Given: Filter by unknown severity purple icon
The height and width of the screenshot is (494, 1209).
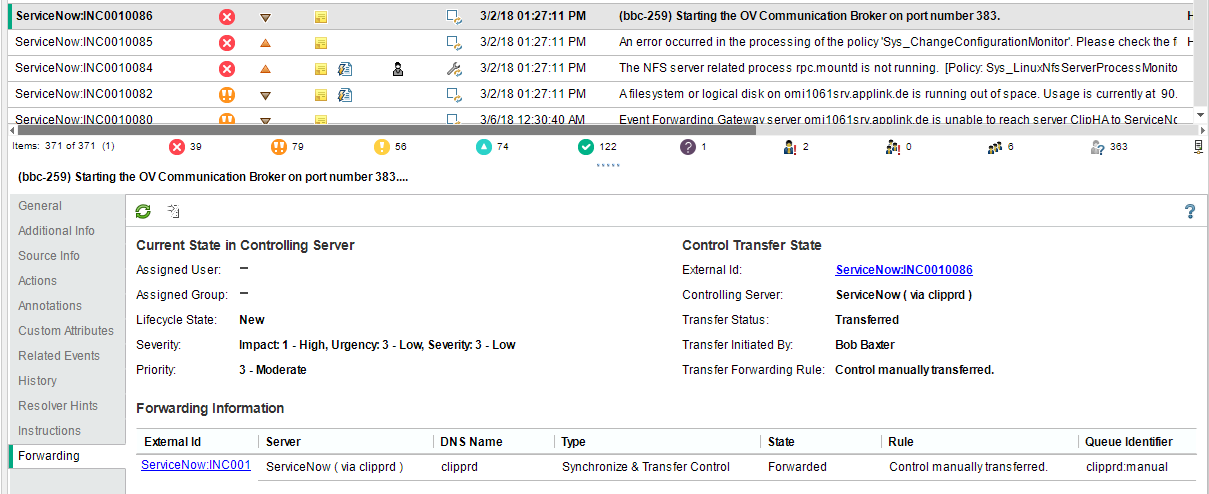Looking at the screenshot, I should click(x=688, y=147).
